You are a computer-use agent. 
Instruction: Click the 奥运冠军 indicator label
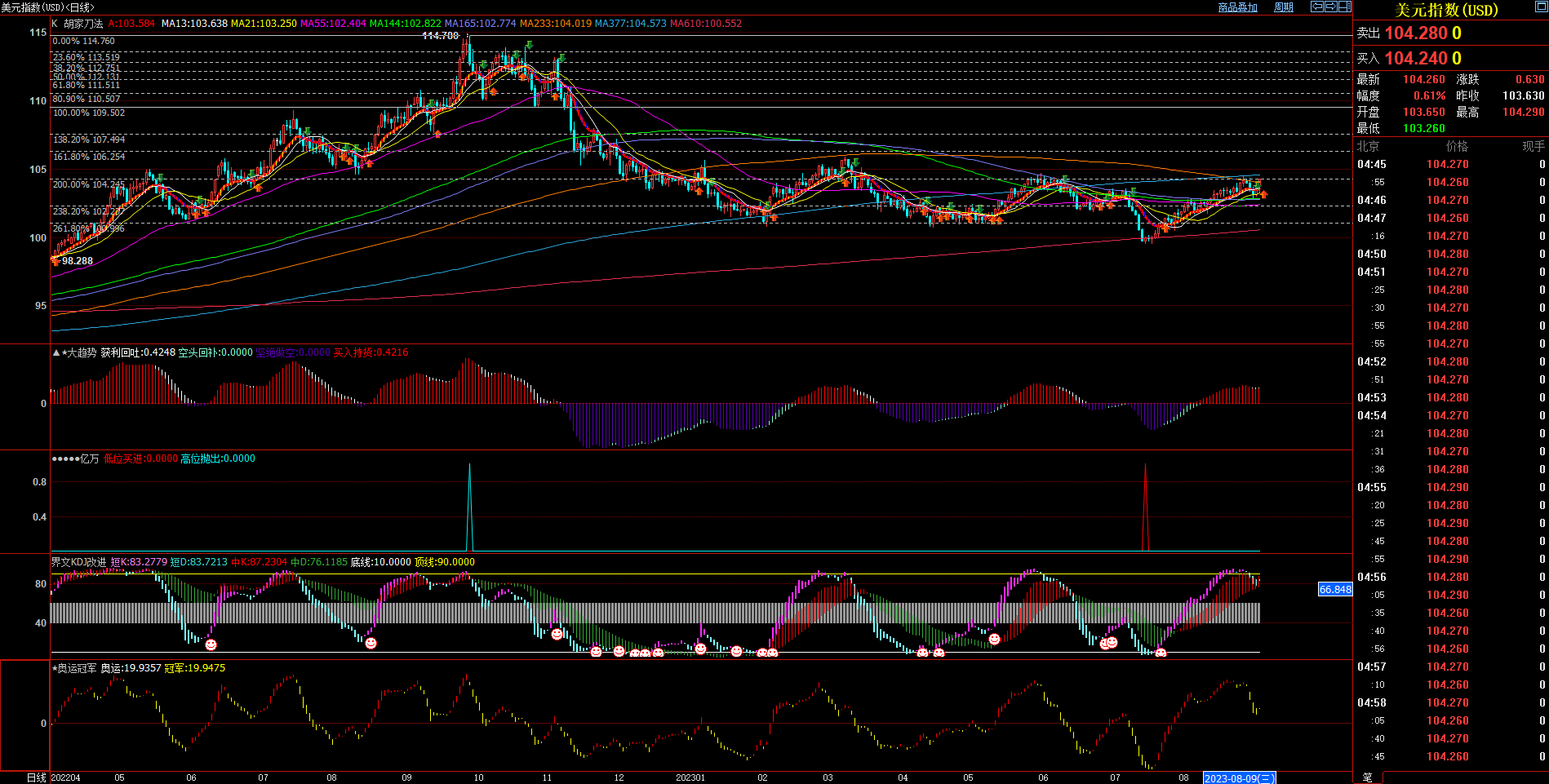point(77,668)
